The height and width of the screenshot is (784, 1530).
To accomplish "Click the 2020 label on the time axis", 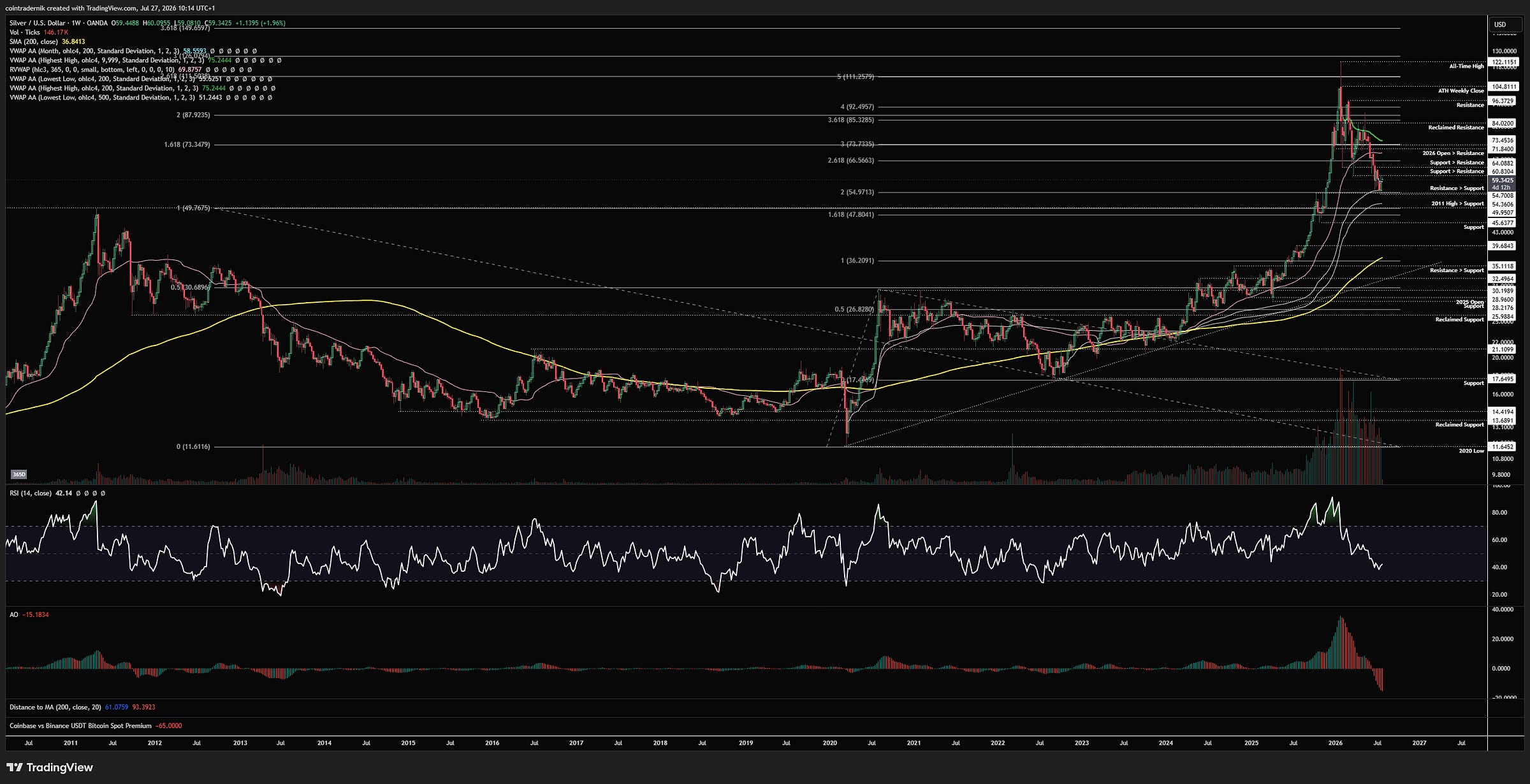I will (x=830, y=743).
